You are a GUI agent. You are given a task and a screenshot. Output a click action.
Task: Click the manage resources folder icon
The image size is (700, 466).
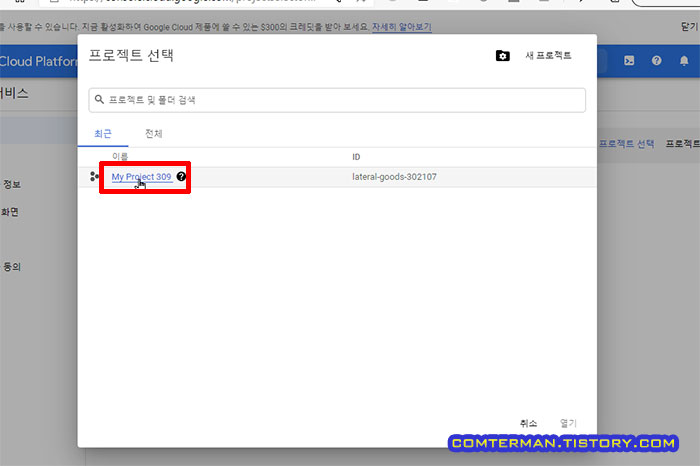click(503, 56)
